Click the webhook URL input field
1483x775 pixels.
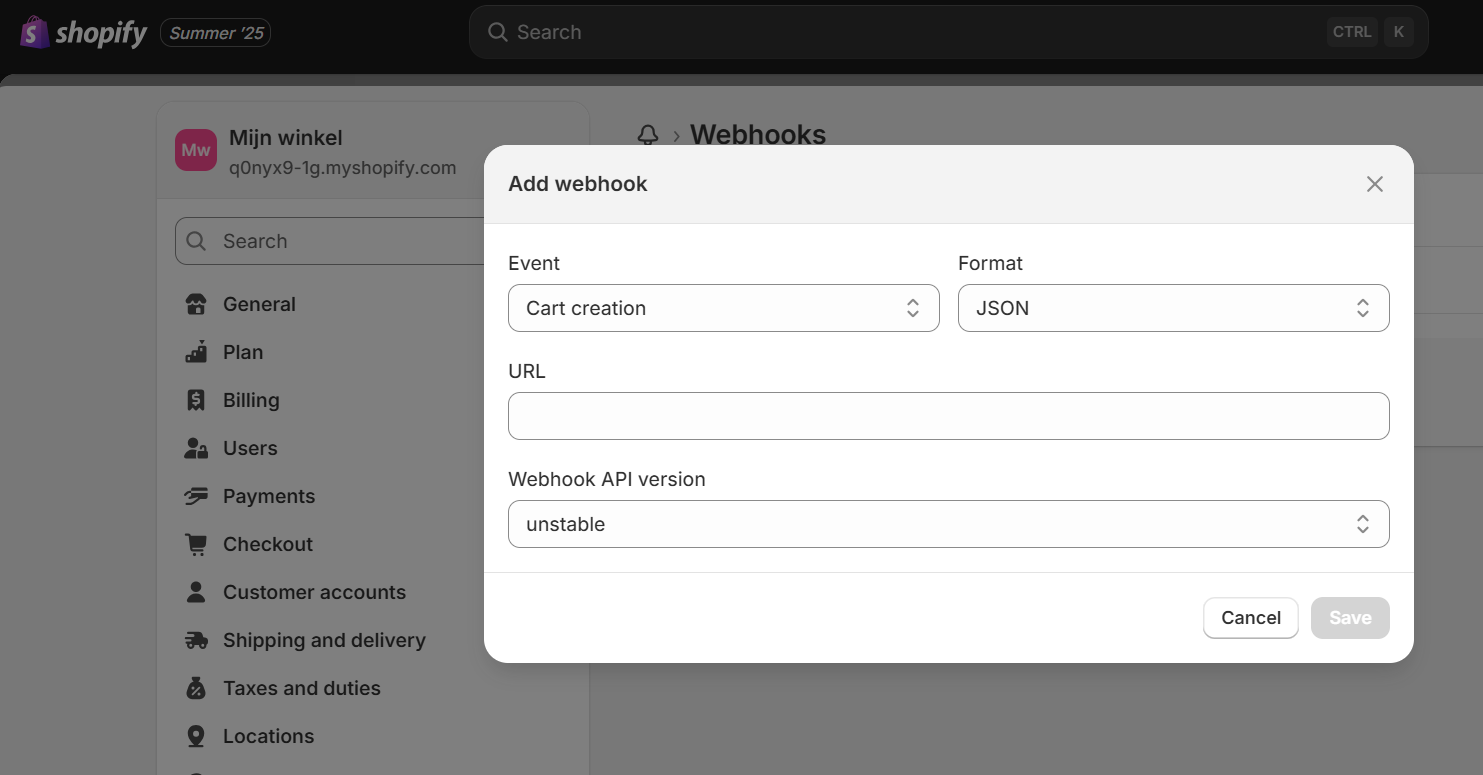tap(948, 416)
